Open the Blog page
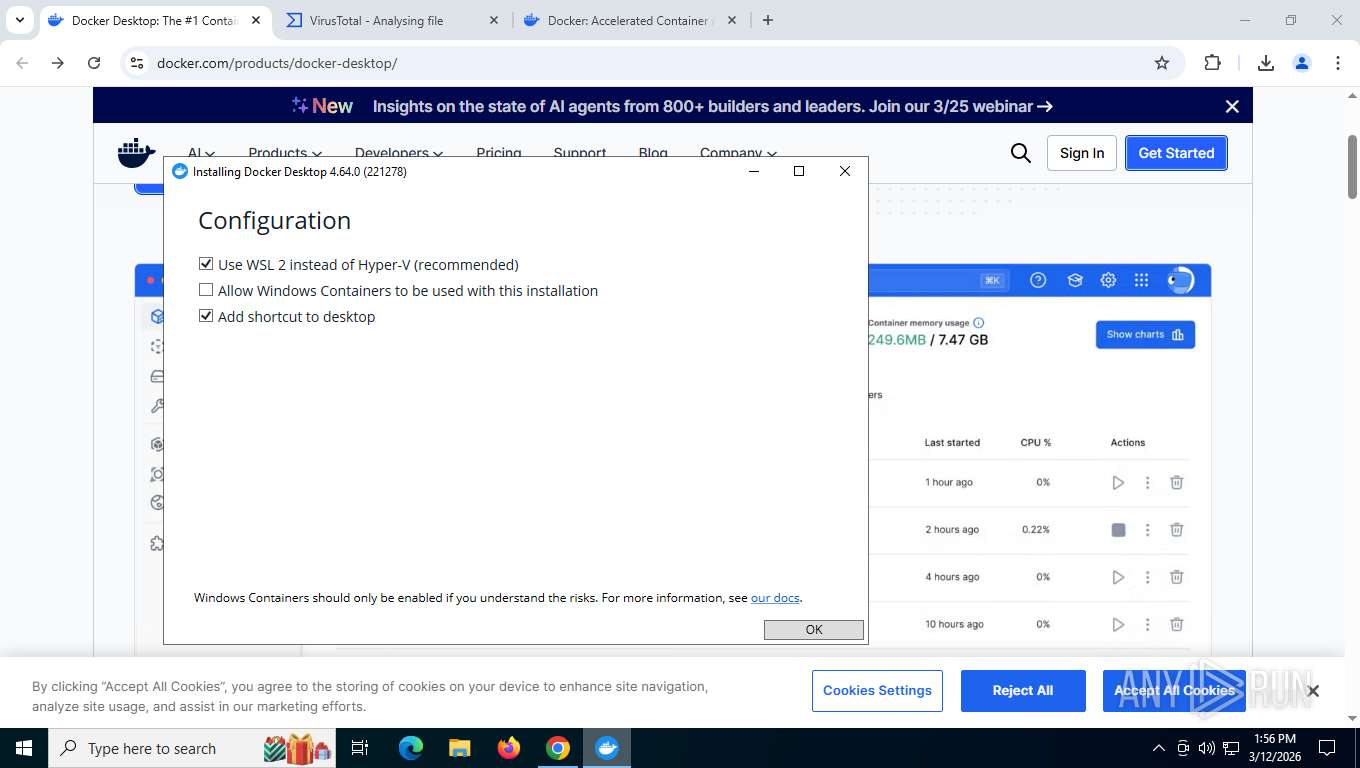This screenshot has height=768, width=1360. 653,153
